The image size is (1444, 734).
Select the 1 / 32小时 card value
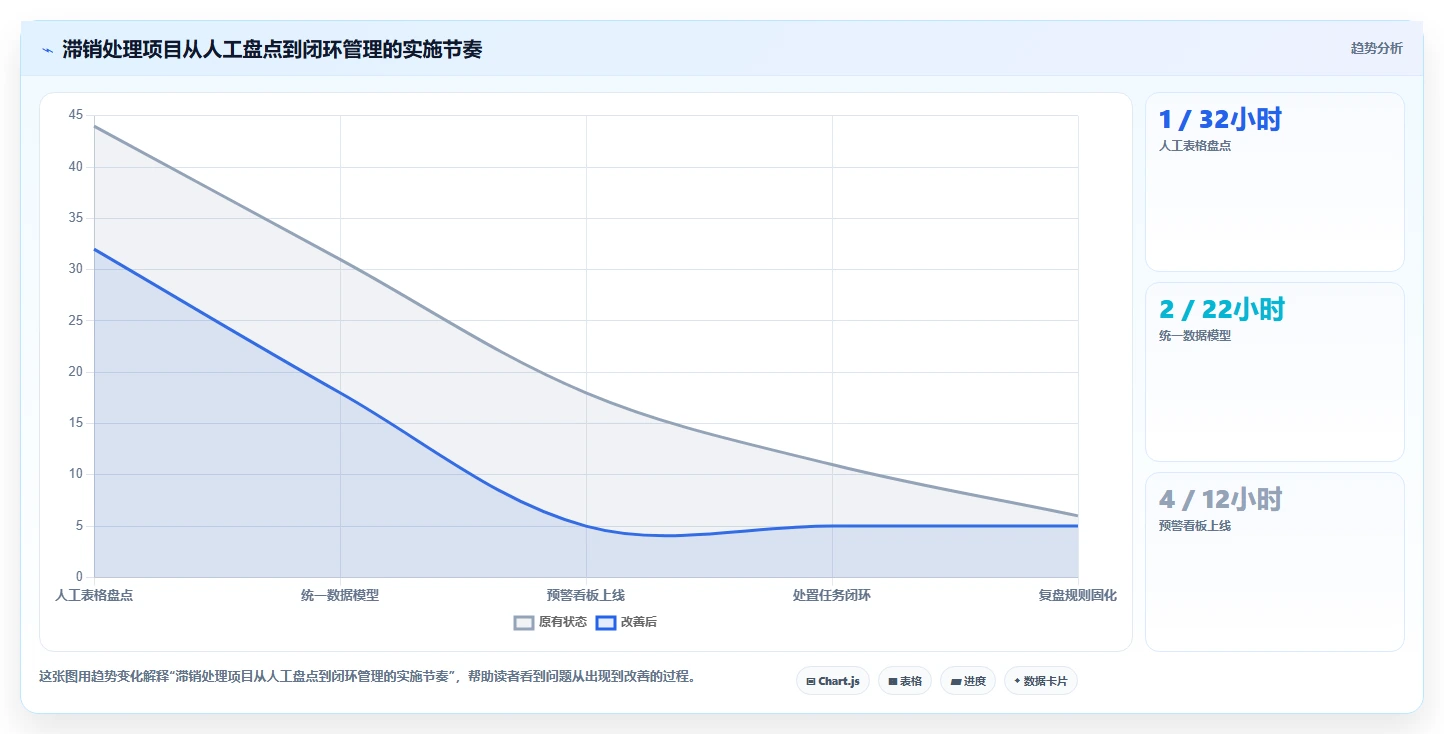(1220, 120)
